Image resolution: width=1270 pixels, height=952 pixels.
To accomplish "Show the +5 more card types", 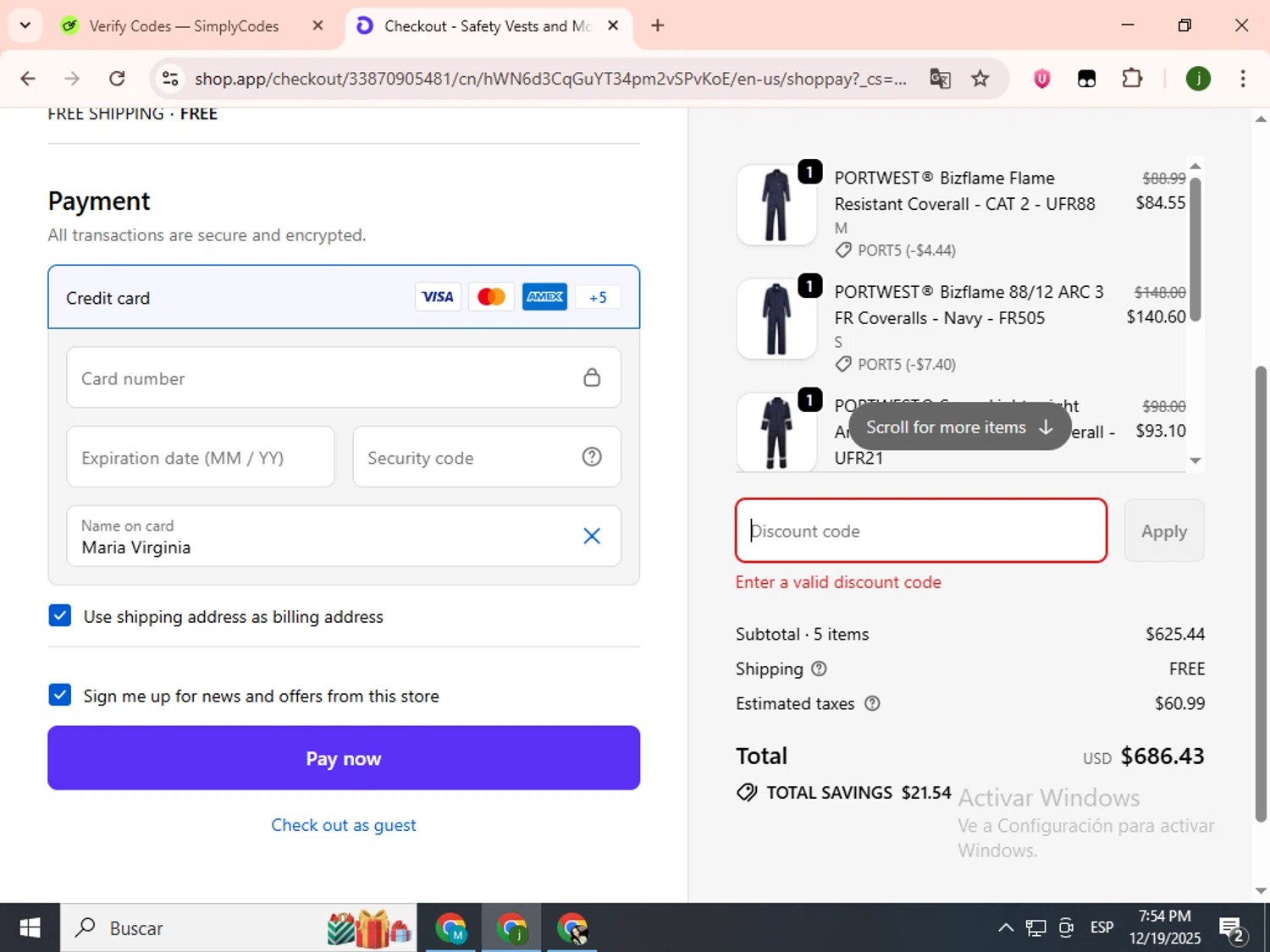I will [598, 297].
